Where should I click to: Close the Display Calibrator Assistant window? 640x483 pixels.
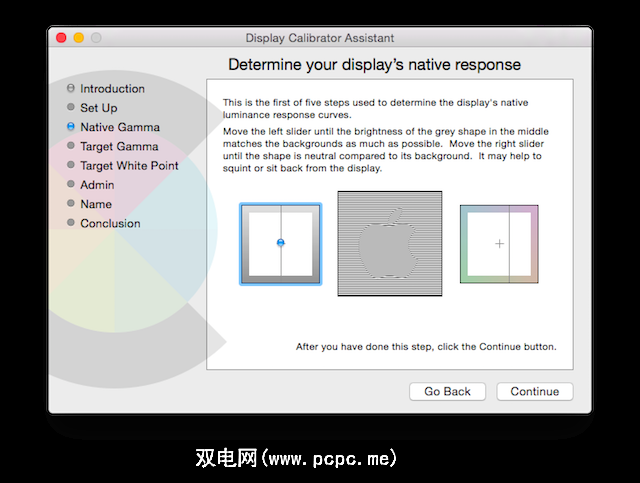pyautogui.click(x=61, y=38)
